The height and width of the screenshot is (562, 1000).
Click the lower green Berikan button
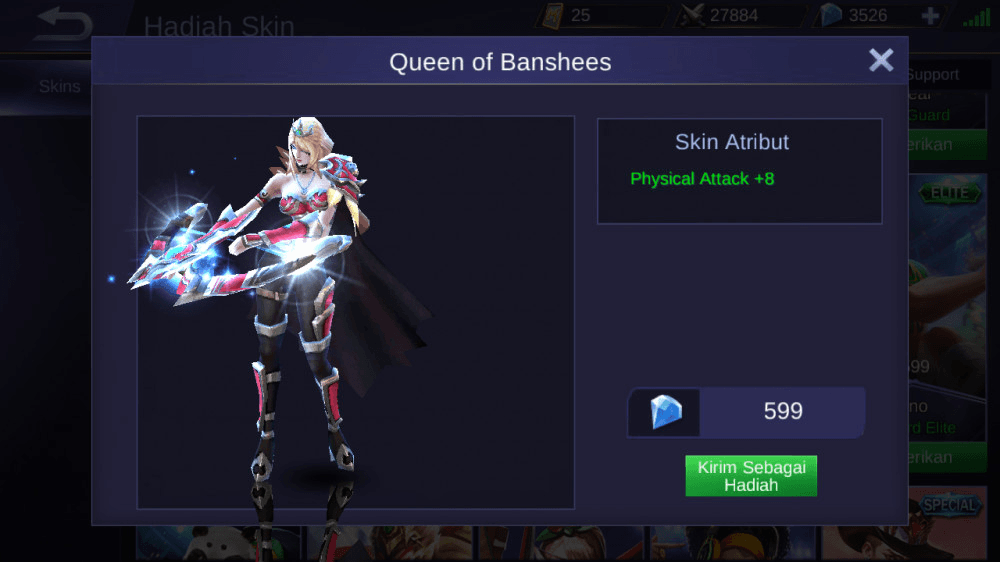click(947, 457)
